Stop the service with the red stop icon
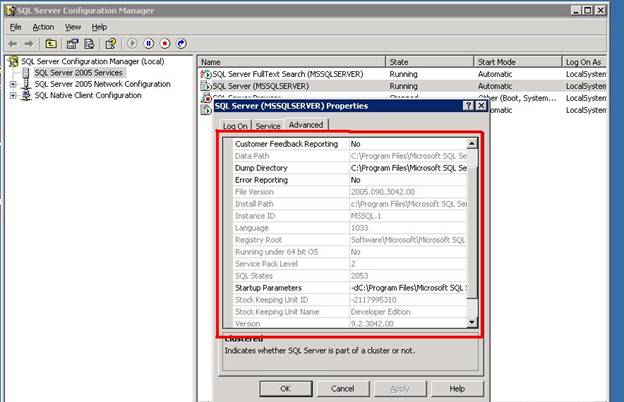 coord(165,43)
